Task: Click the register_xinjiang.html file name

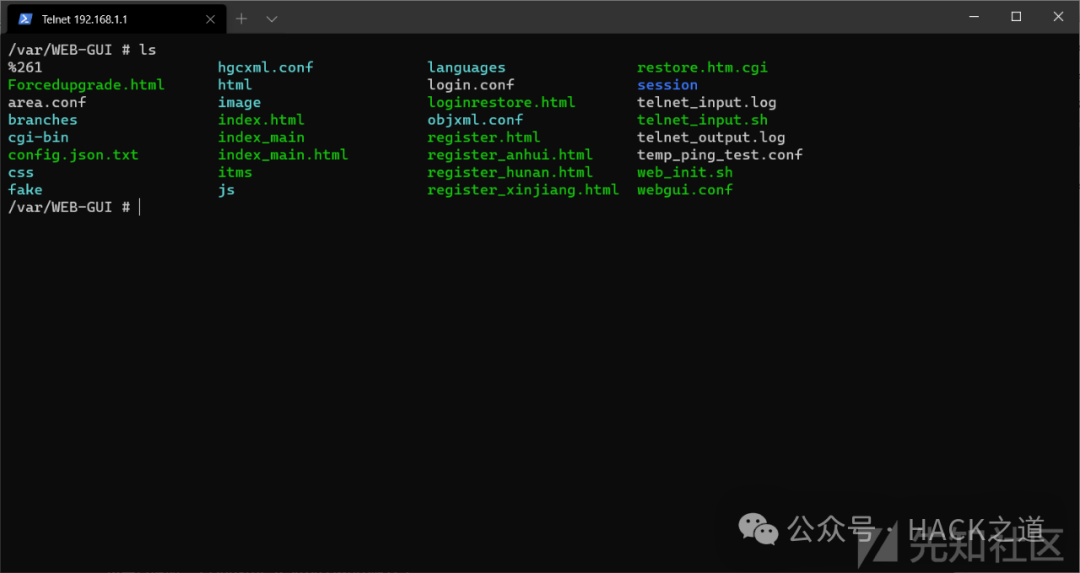Action: (522, 190)
